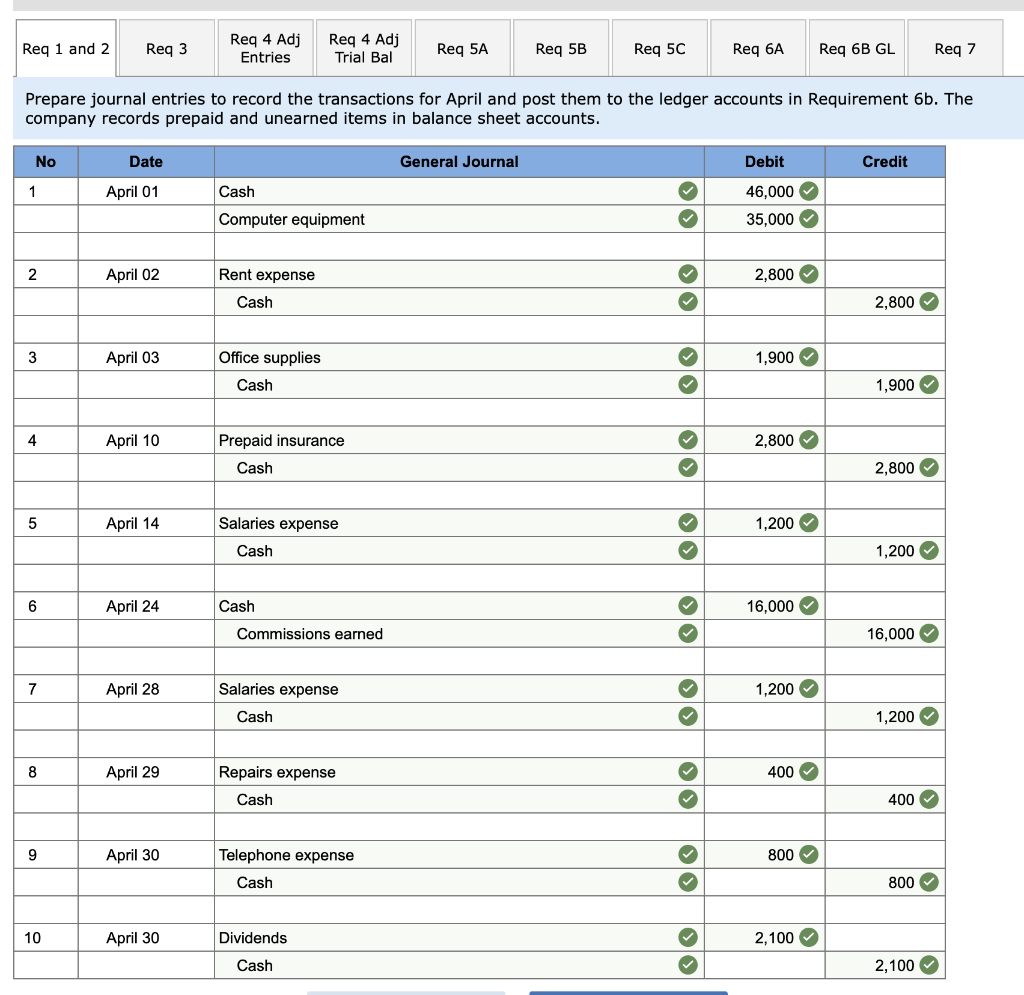The height and width of the screenshot is (995, 1024).
Task: Open the Req 7 tab
Action: pos(955,48)
